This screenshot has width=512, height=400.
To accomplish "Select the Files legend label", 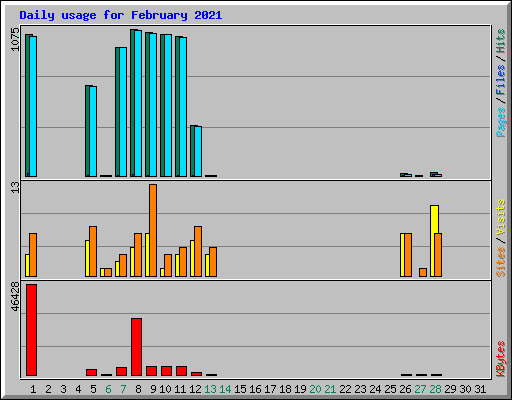I will (x=500, y=79).
